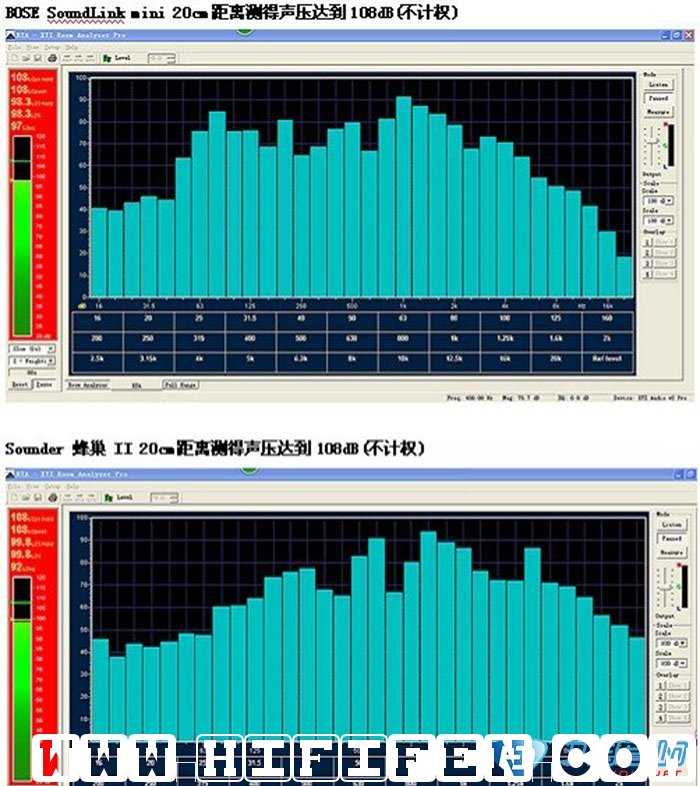Click Overlay 1 button in lower window
700x786 pixels.
coord(661,685)
